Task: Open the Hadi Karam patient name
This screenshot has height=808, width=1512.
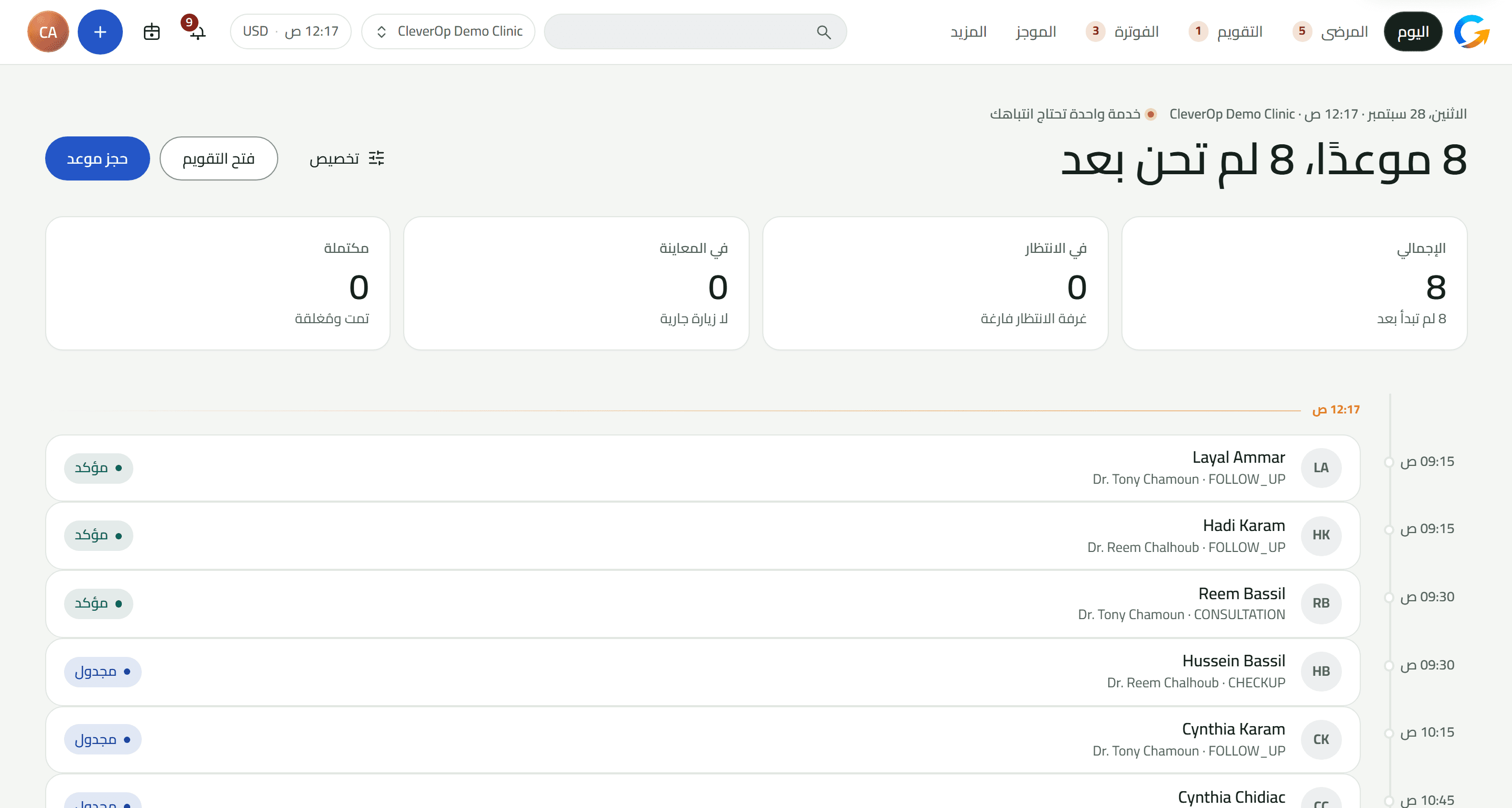Action: pyautogui.click(x=1244, y=526)
